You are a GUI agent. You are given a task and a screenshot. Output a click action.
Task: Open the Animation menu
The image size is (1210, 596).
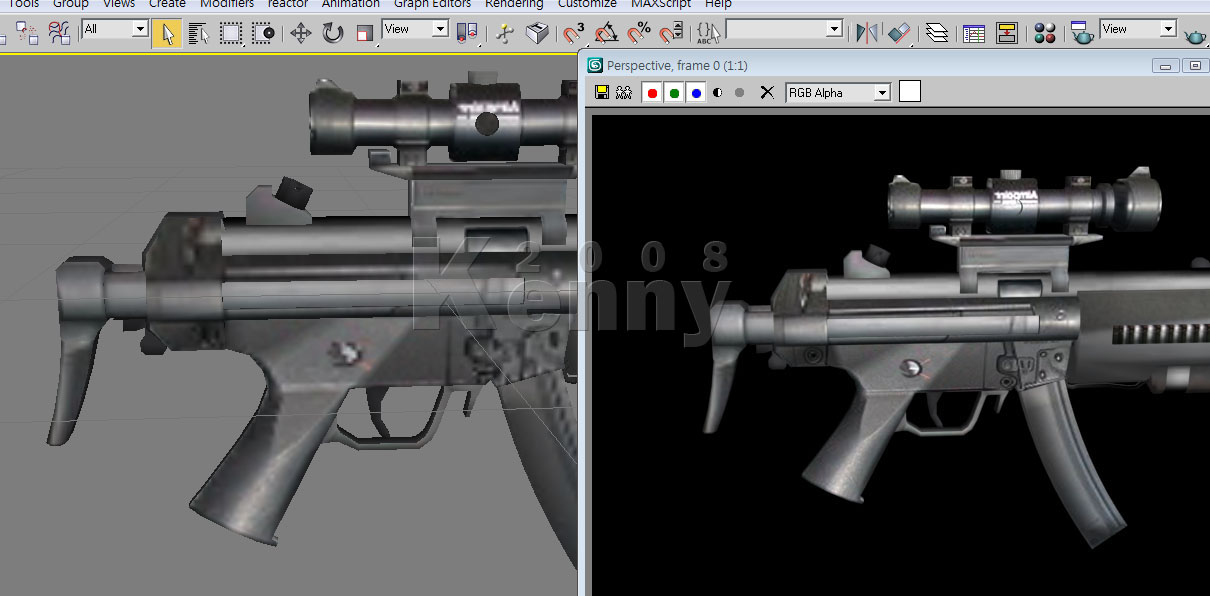(x=351, y=4)
